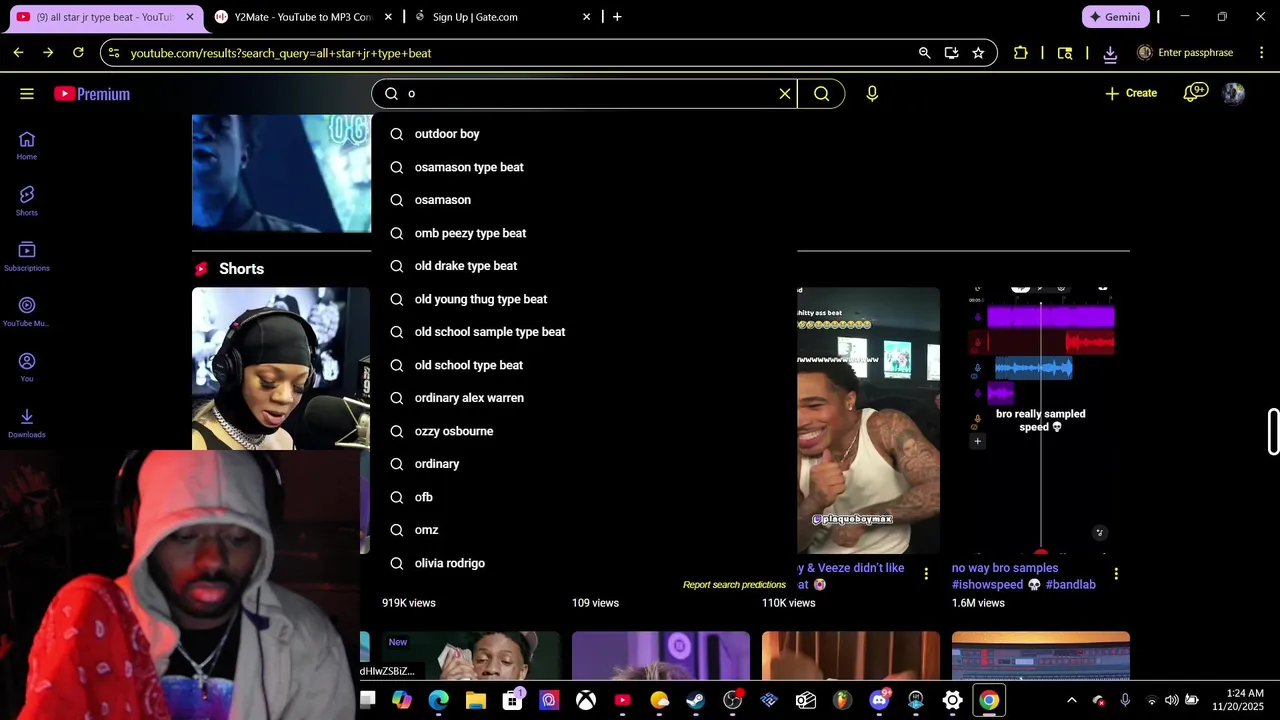This screenshot has height=720, width=1280.
Task: Submit search with the magnifier button
Action: [822, 94]
